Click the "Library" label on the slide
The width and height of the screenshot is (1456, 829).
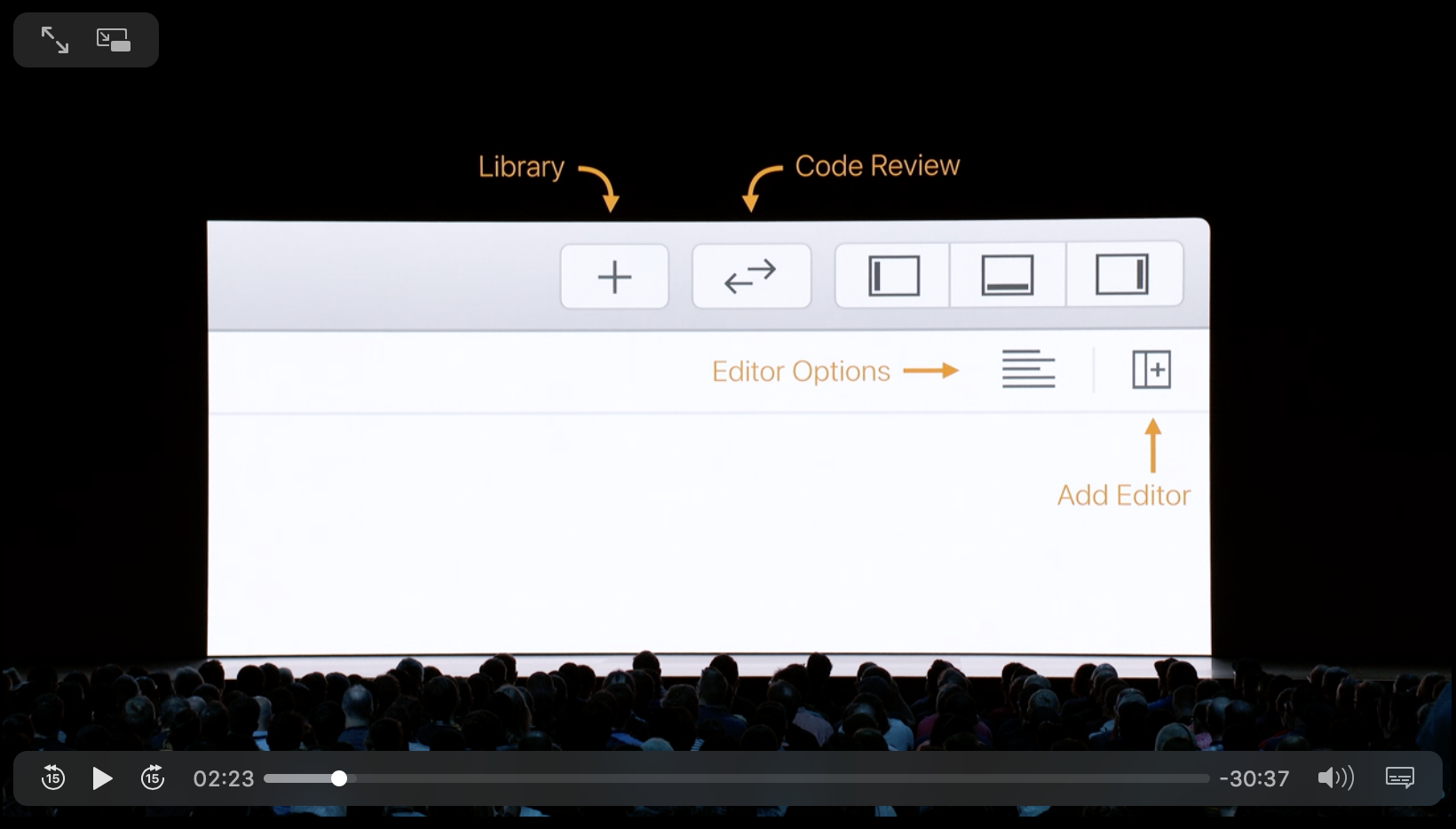[521, 167]
